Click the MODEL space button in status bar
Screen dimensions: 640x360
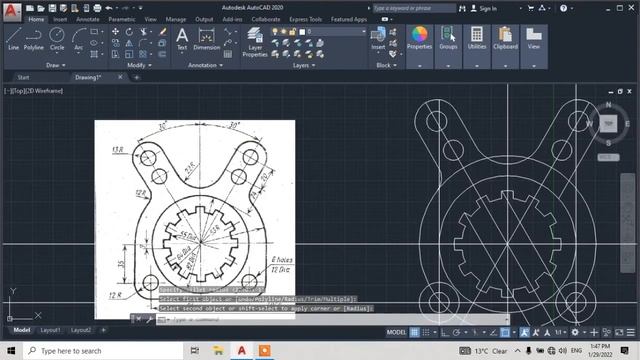396,332
